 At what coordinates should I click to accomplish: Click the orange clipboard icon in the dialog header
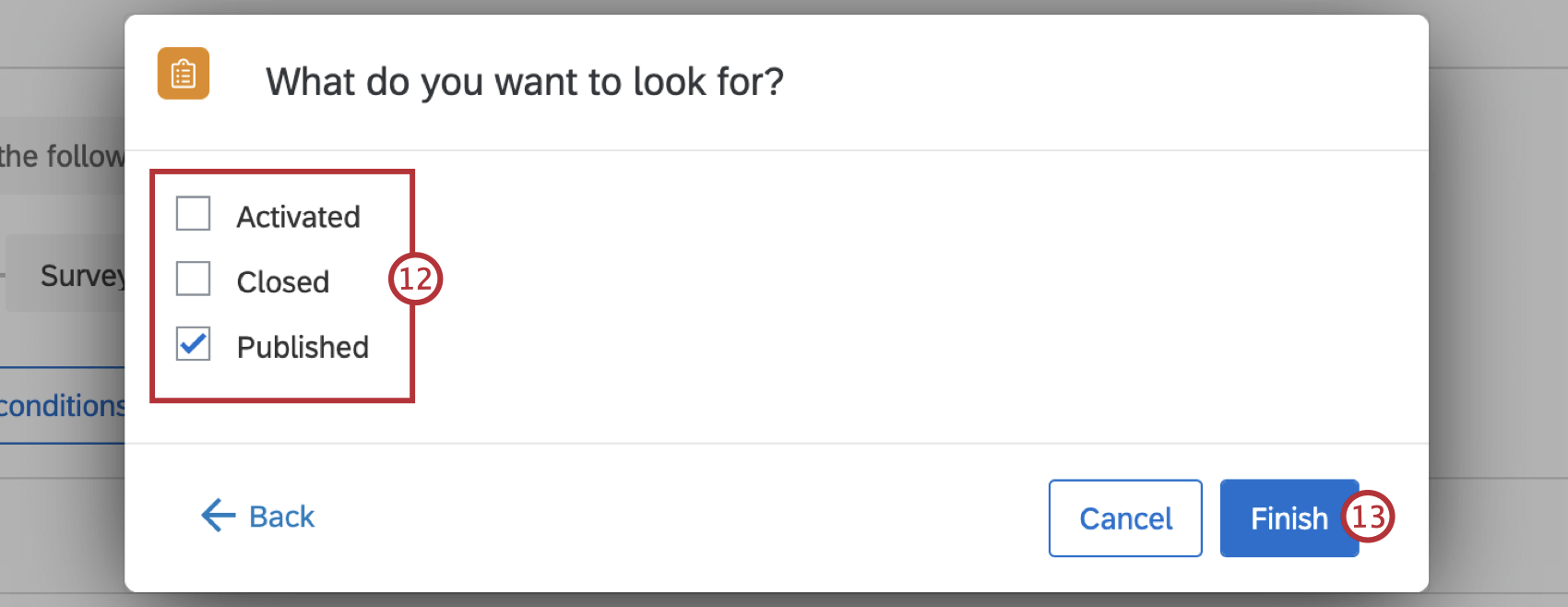point(183,74)
